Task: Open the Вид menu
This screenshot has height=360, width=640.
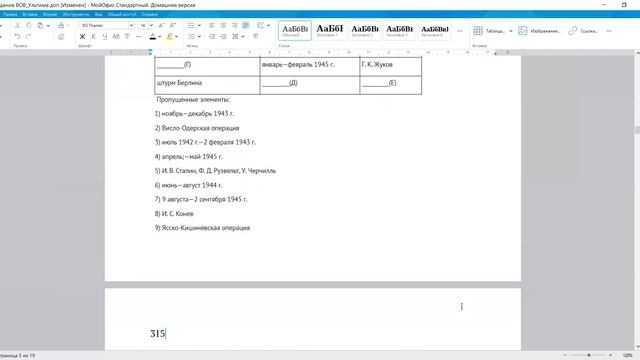Action: (98, 14)
